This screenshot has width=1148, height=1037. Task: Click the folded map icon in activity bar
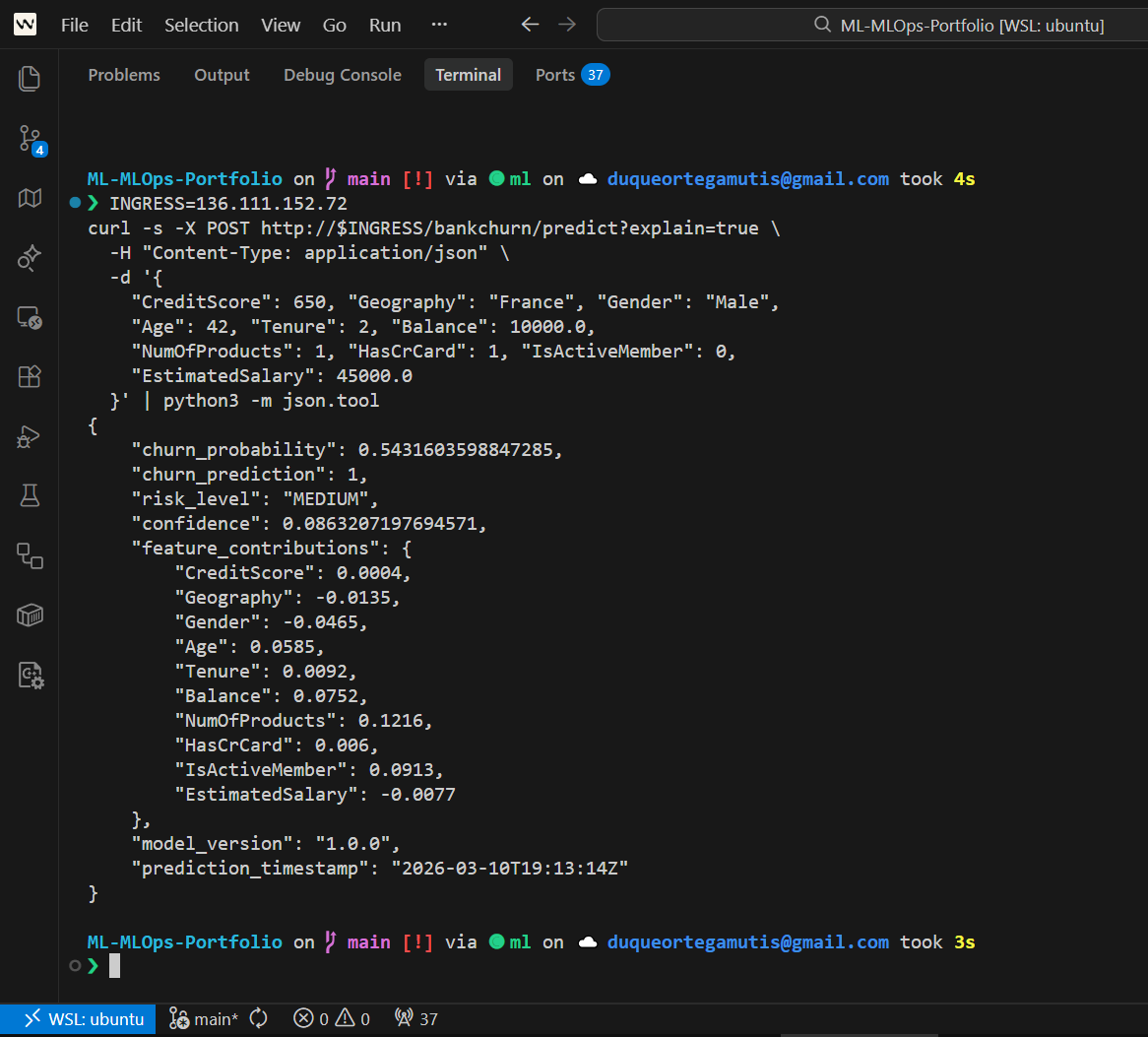pyautogui.click(x=30, y=198)
